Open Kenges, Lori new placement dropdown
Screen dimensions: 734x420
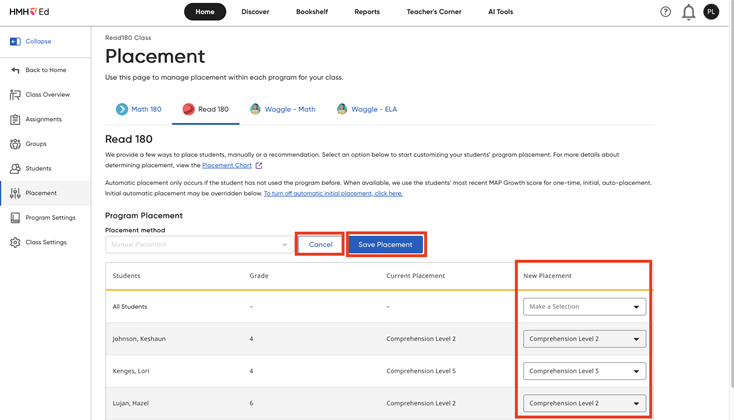click(x=584, y=371)
